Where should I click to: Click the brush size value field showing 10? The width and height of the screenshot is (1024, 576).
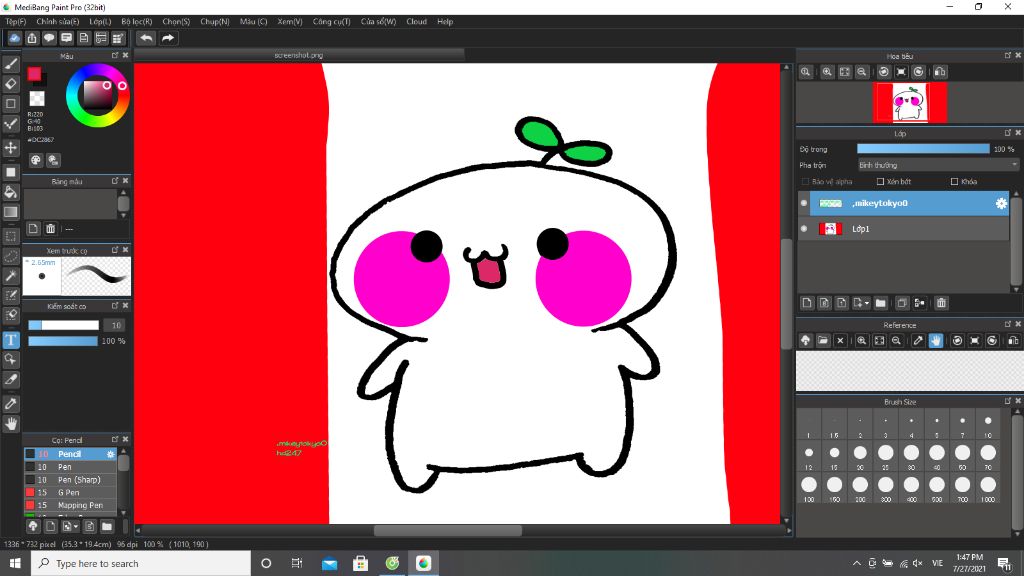click(116, 325)
